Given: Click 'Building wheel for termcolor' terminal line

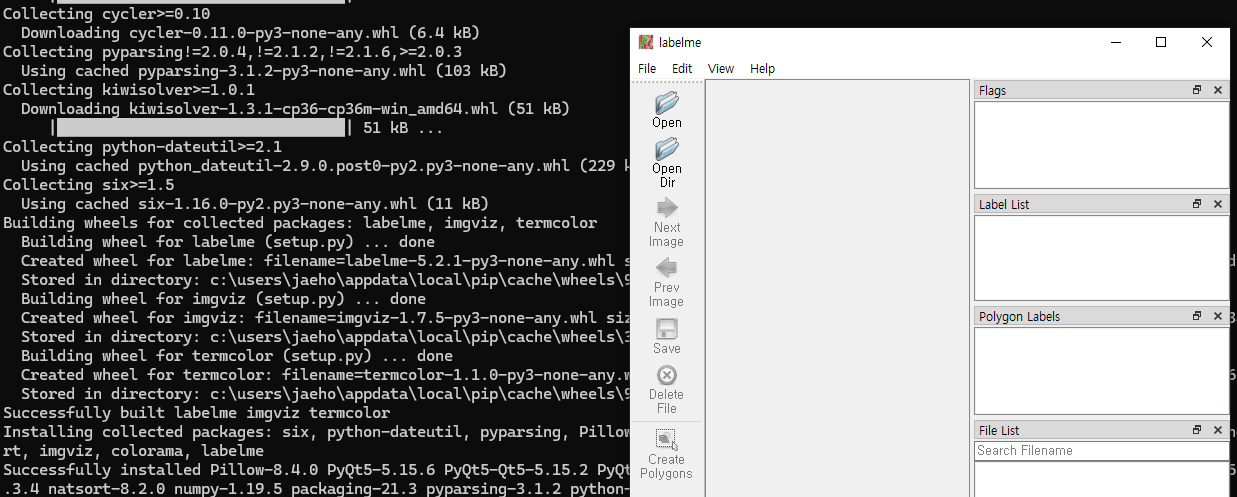Looking at the screenshot, I should (237, 356).
